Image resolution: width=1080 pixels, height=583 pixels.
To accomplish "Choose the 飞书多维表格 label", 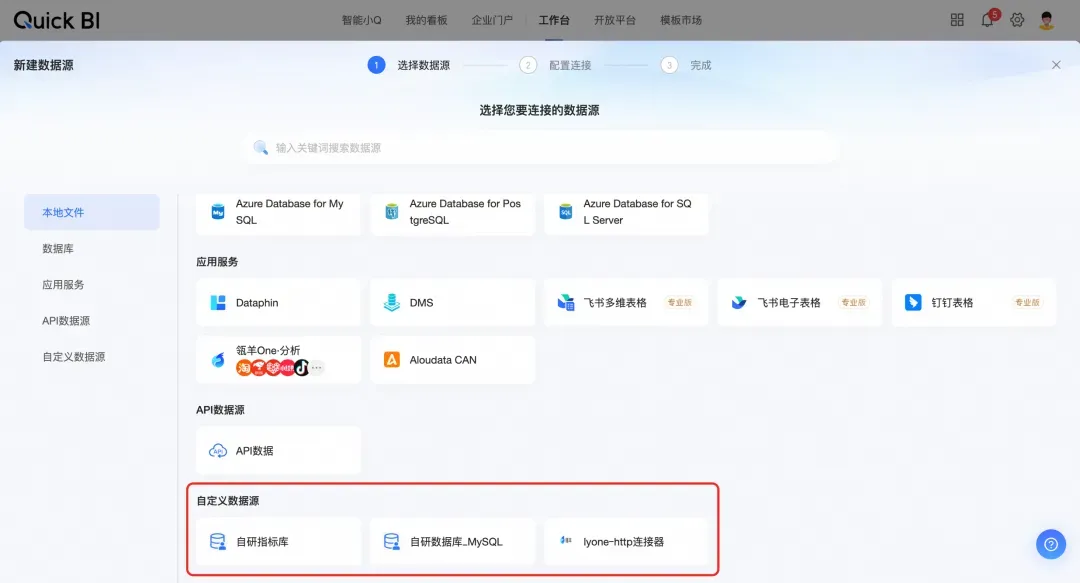I will (615, 303).
